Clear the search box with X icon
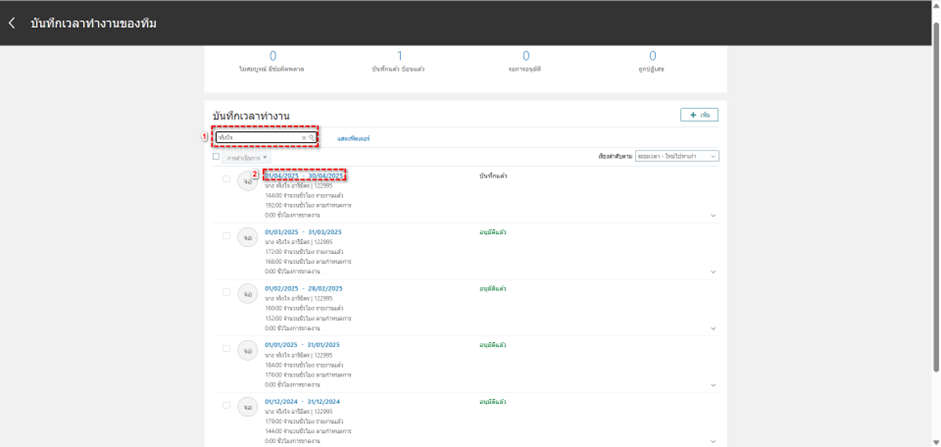The image size is (941, 447). click(x=304, y=138)
